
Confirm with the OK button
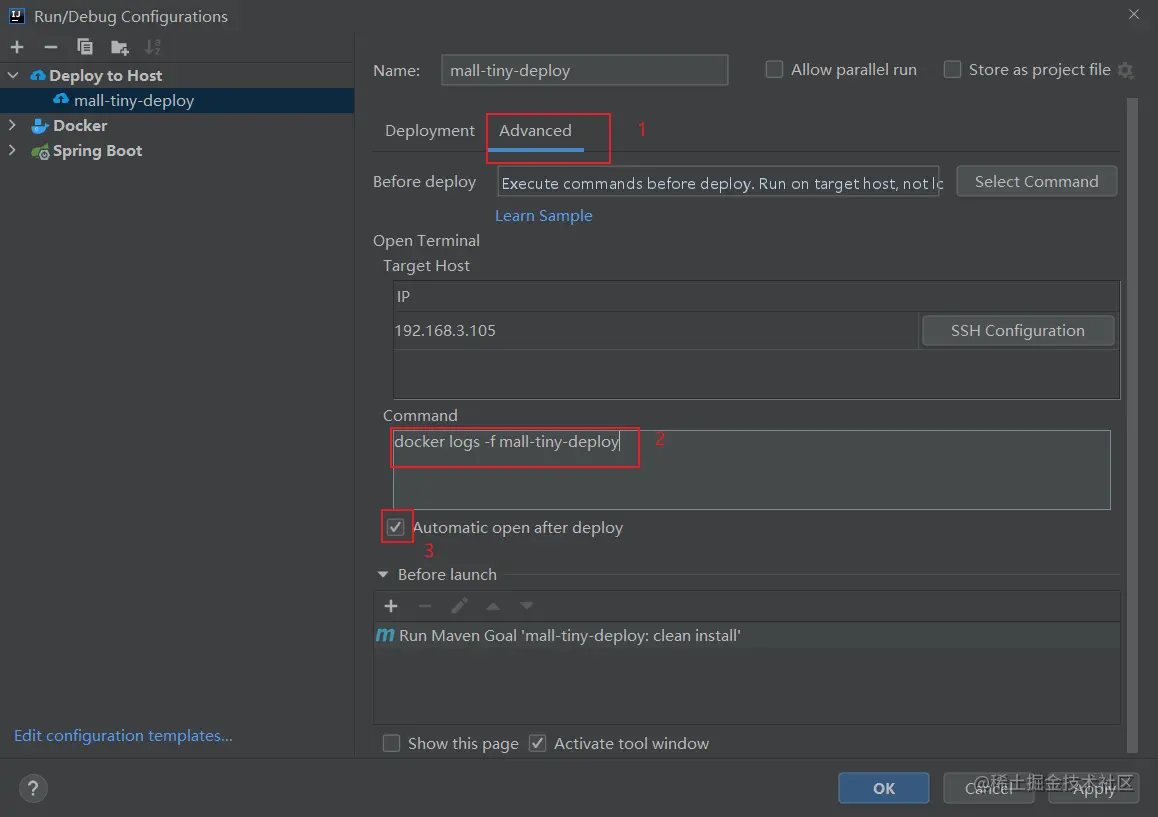(x=883, y=788)
